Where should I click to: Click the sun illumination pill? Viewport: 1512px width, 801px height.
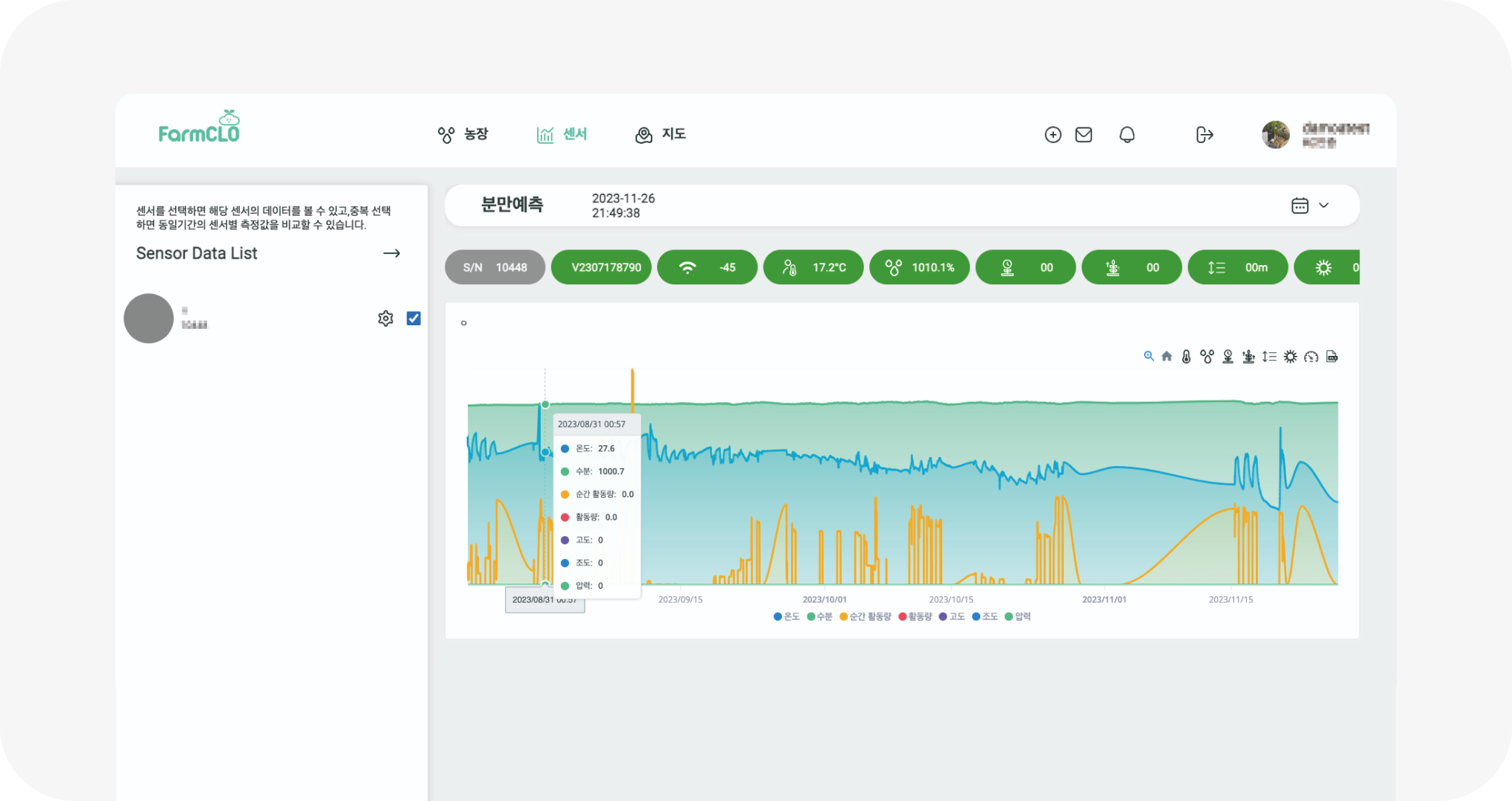[1327, 267]
